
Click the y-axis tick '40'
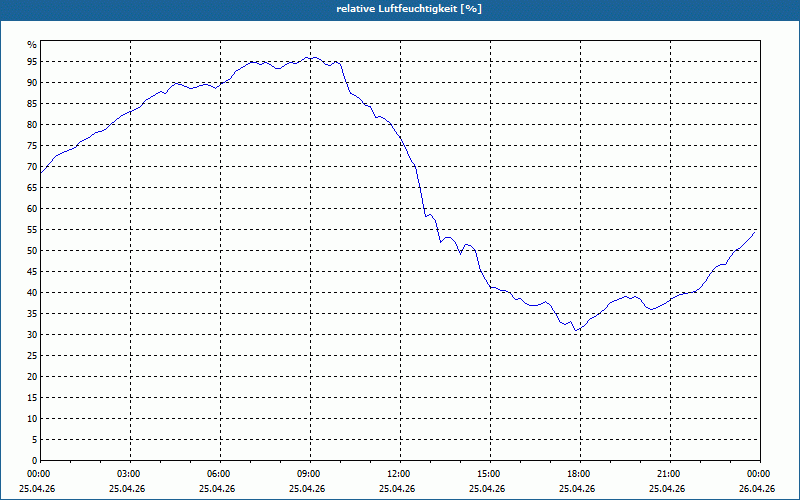[32, 292]
